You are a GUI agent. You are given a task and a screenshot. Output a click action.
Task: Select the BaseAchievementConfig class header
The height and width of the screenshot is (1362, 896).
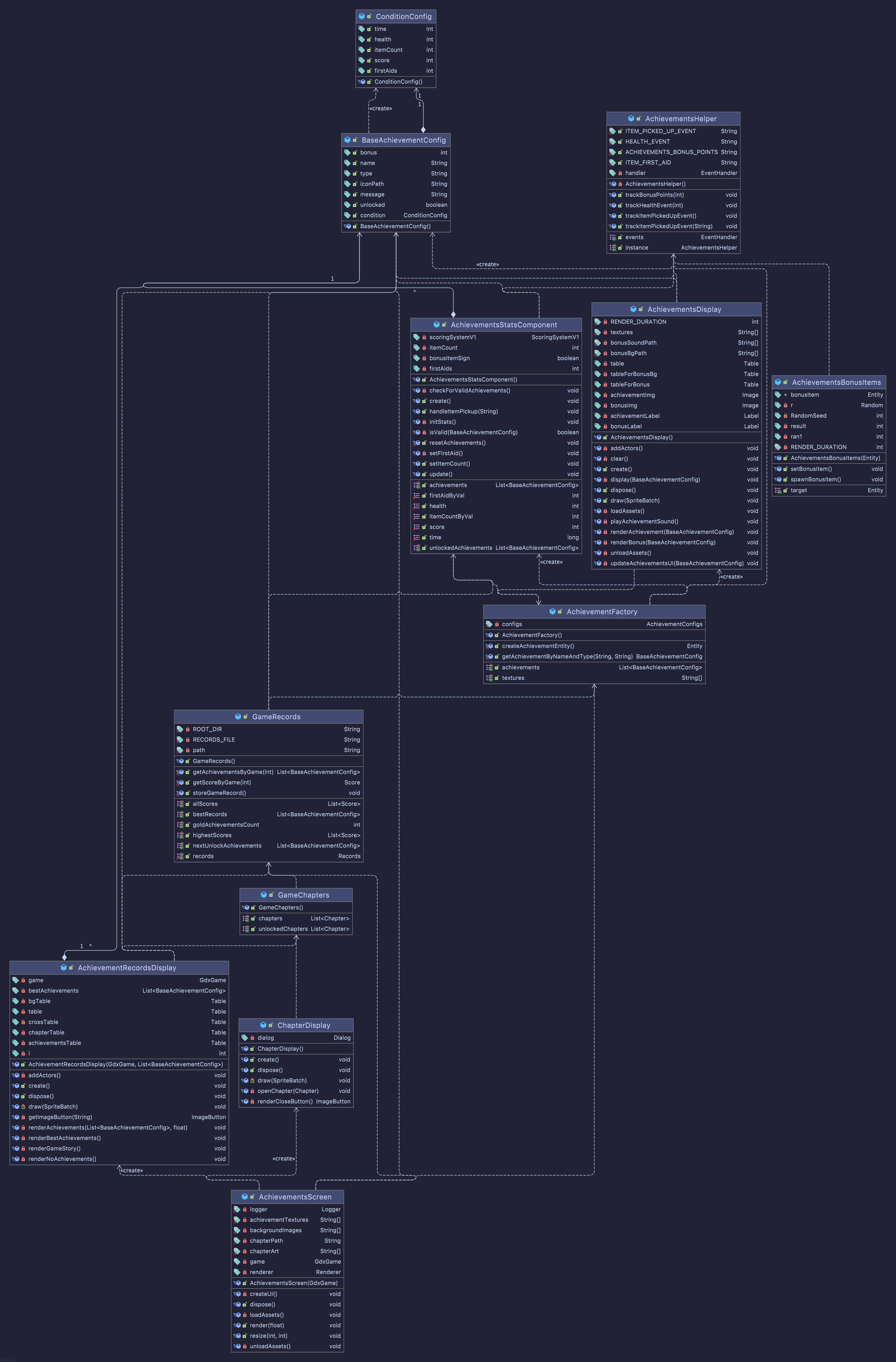pos(403,140)
